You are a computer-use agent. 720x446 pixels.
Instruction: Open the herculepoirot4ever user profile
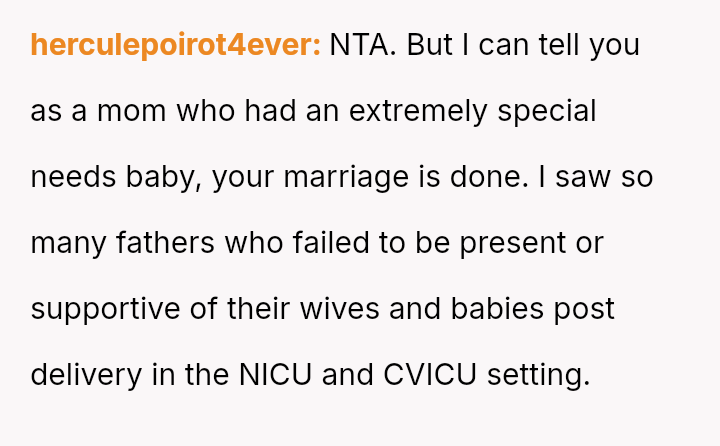pos(175,46)
